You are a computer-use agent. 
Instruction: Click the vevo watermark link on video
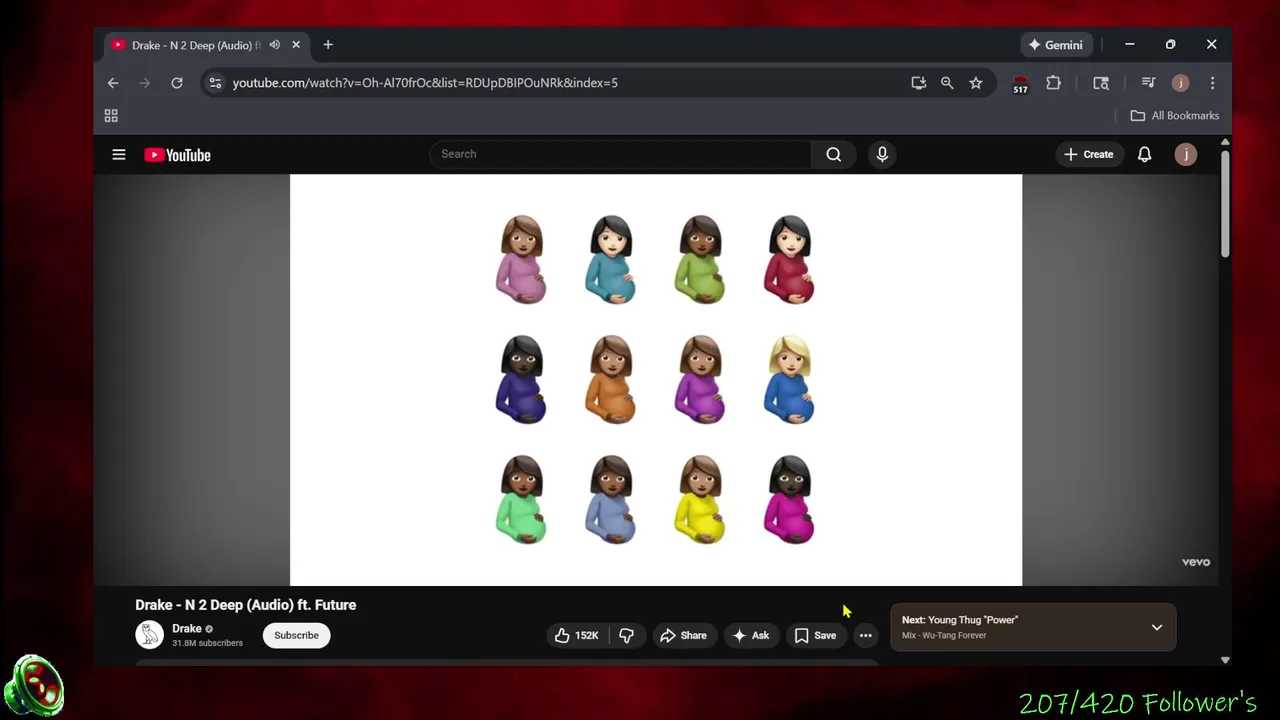1196,562
